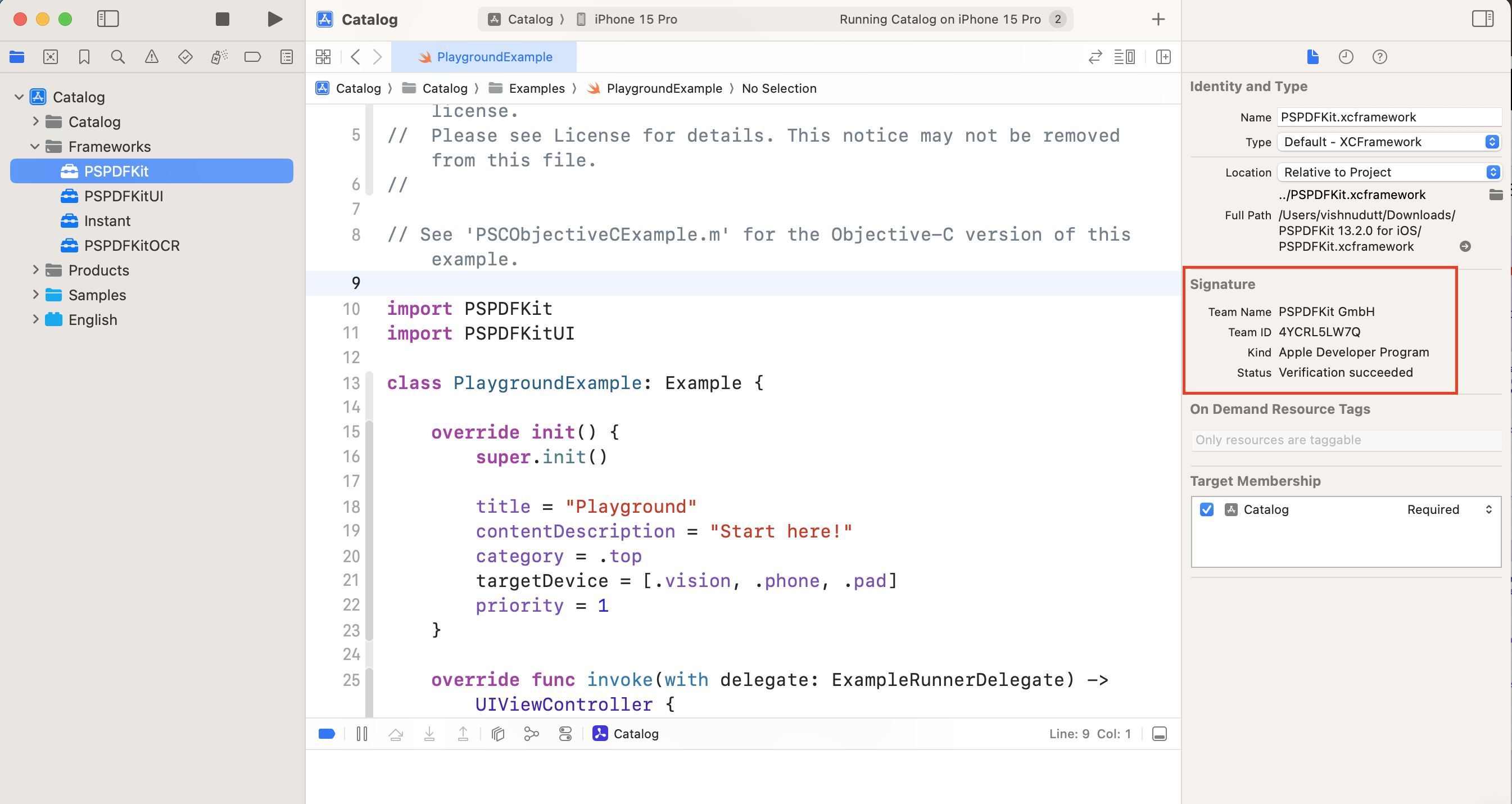This screenshot has width=1512, height=804.
Task: Show the History inspector
Action: [x=1346, y=57]
